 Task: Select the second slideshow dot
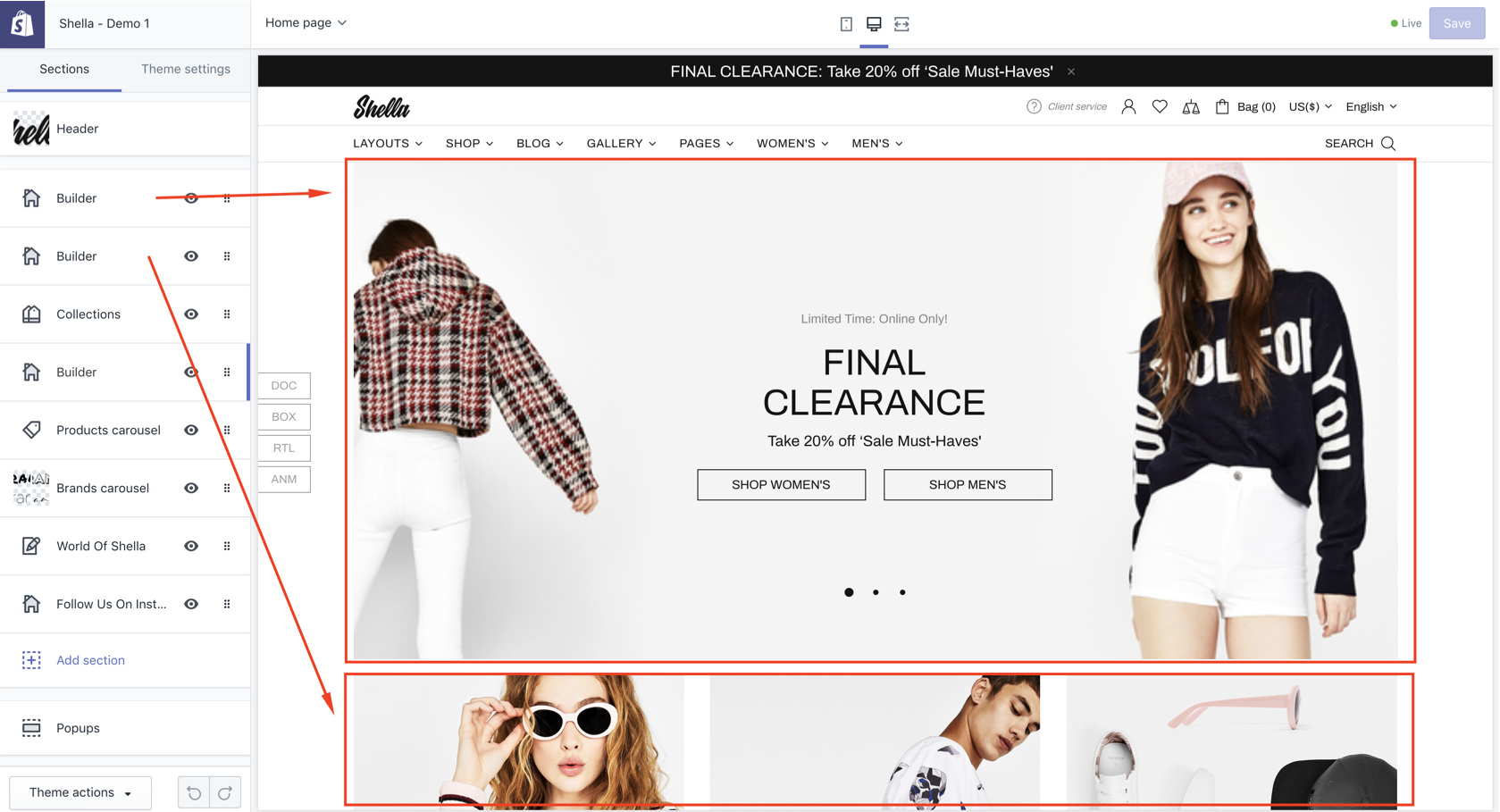[876, 592]
